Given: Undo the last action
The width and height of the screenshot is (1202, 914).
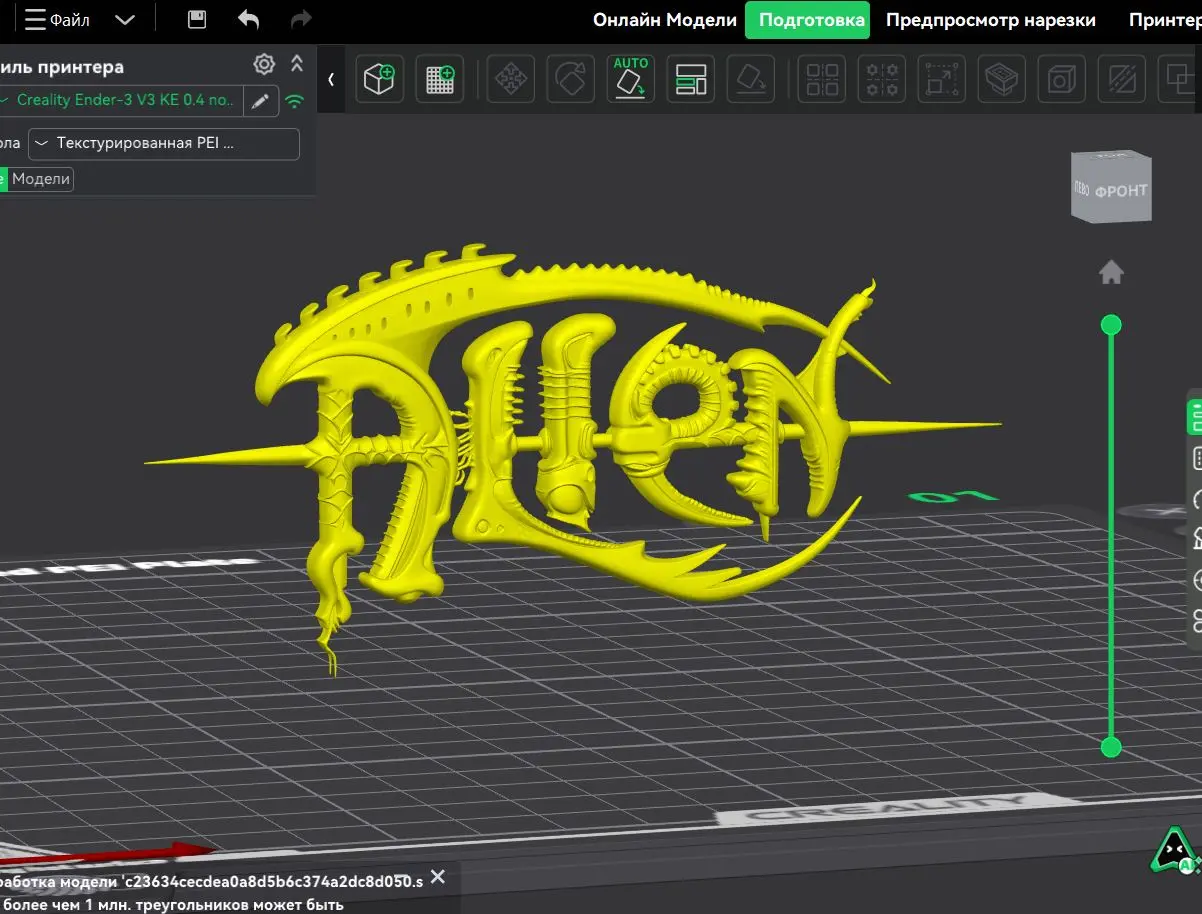Looking at the screenshot, I should [249, 20].
